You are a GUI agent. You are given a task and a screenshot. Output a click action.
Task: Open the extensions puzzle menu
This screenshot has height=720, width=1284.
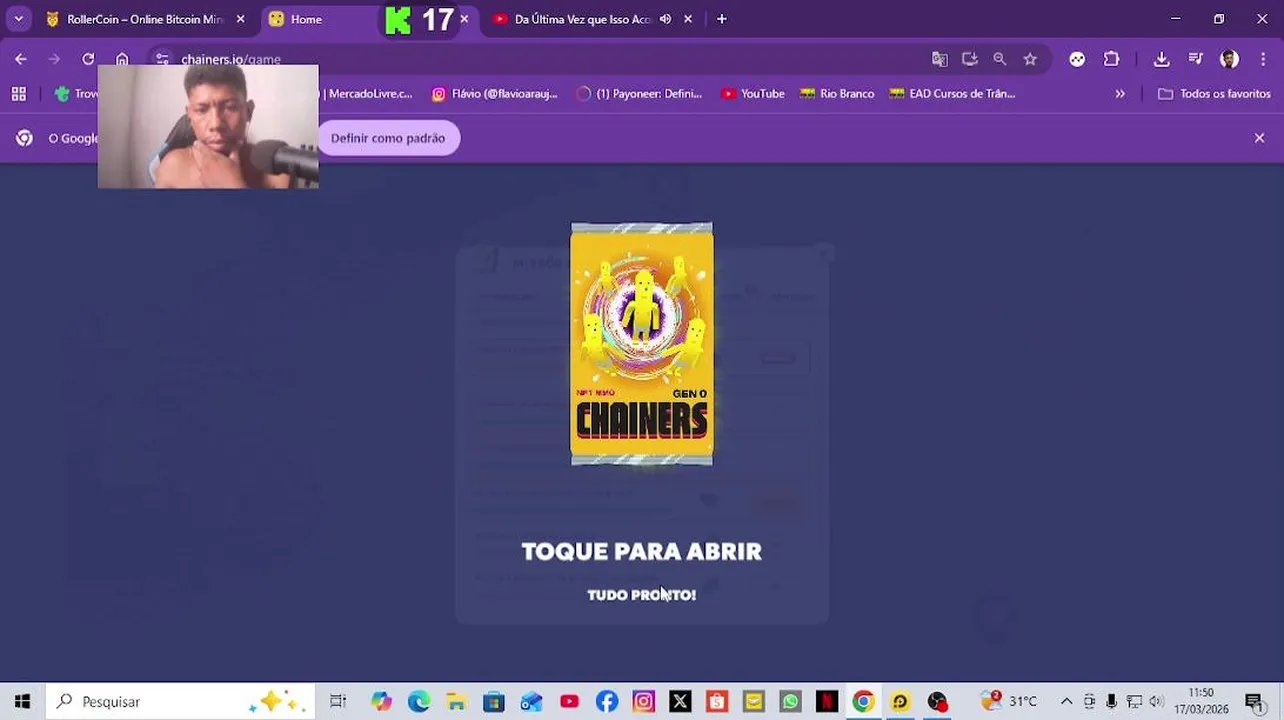coord(1111,59)
